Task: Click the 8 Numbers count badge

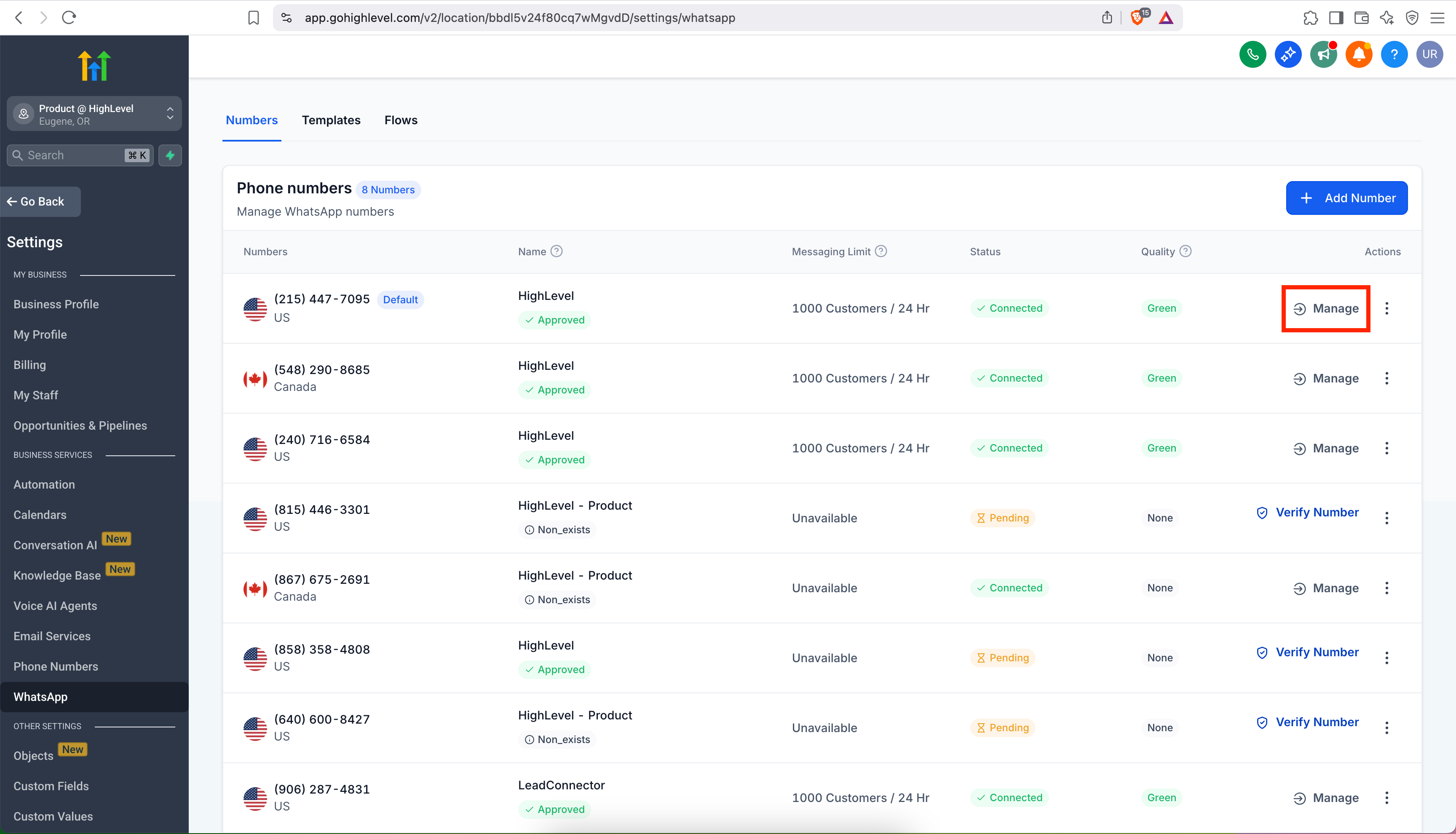Action: coord(388,190)
